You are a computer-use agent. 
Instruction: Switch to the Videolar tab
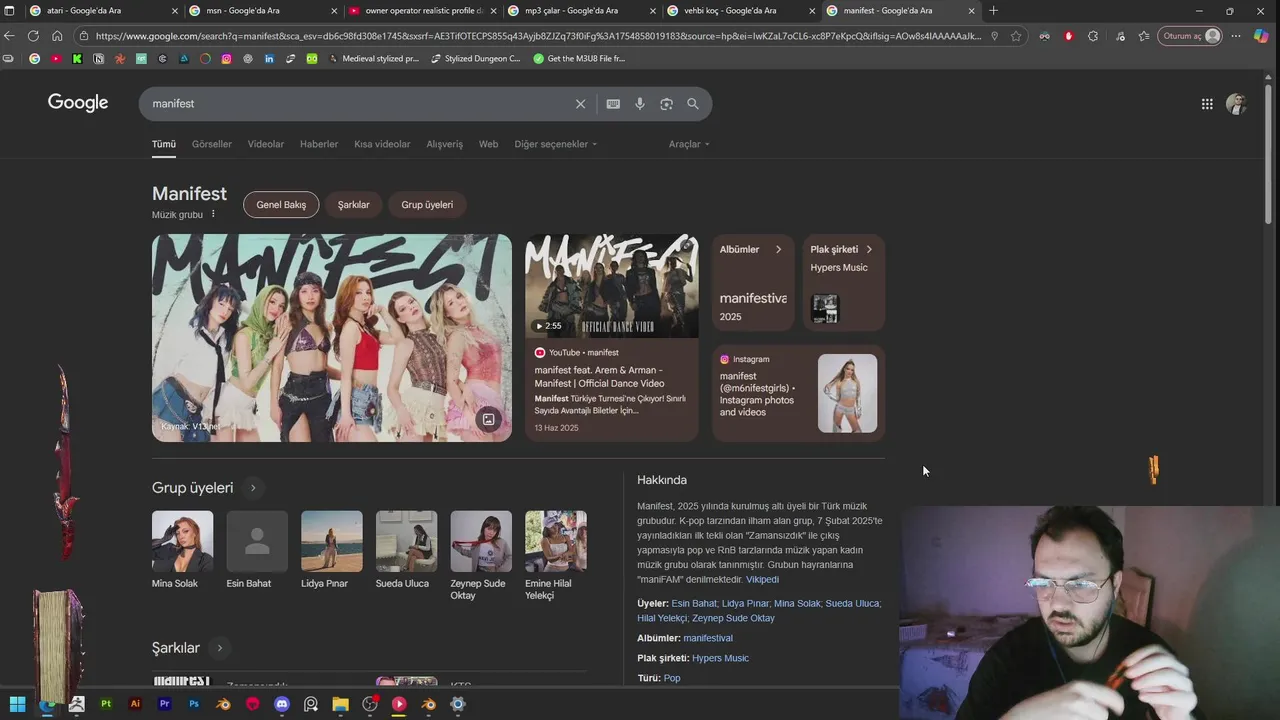(266, 144)
